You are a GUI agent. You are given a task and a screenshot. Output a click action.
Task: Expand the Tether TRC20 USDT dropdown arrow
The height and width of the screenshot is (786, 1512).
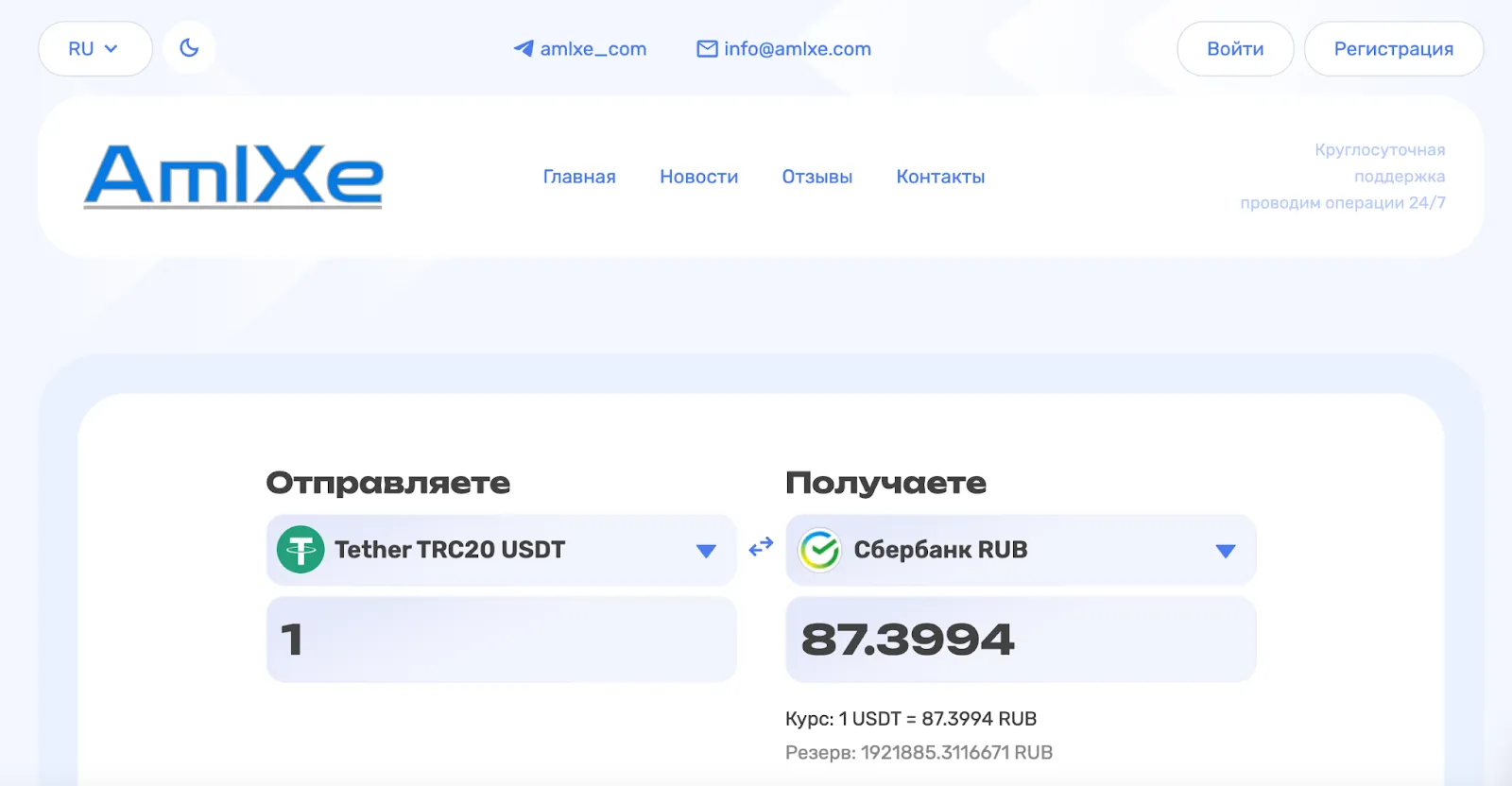[x=706, y=551]
